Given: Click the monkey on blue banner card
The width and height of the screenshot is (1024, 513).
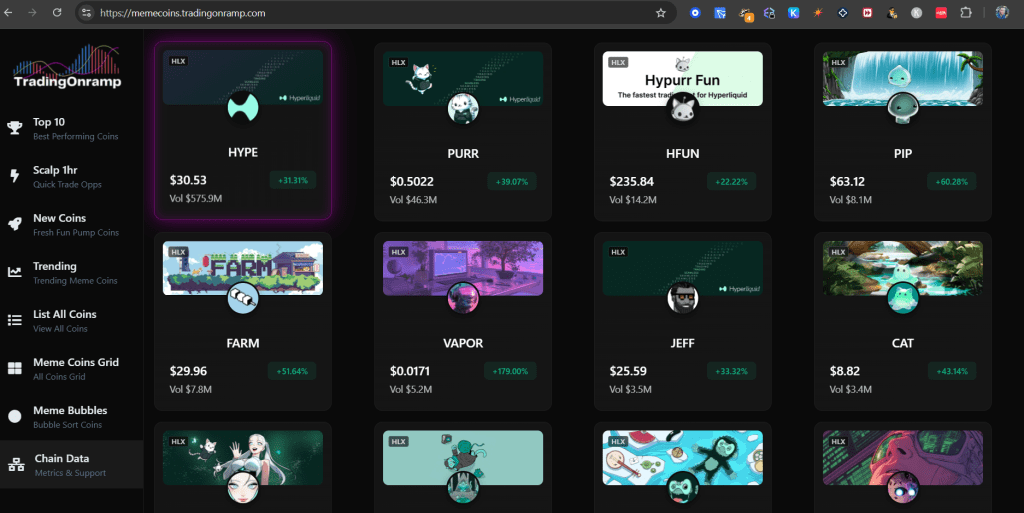Looking at the screenshot, I should (x=682, y=458).
